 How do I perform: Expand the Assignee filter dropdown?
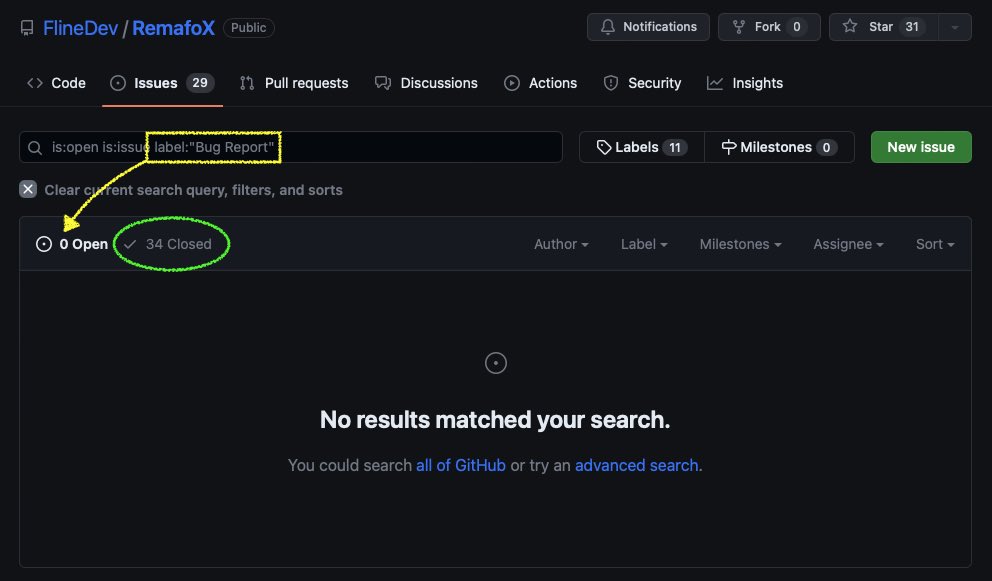[x=848, y=244]
